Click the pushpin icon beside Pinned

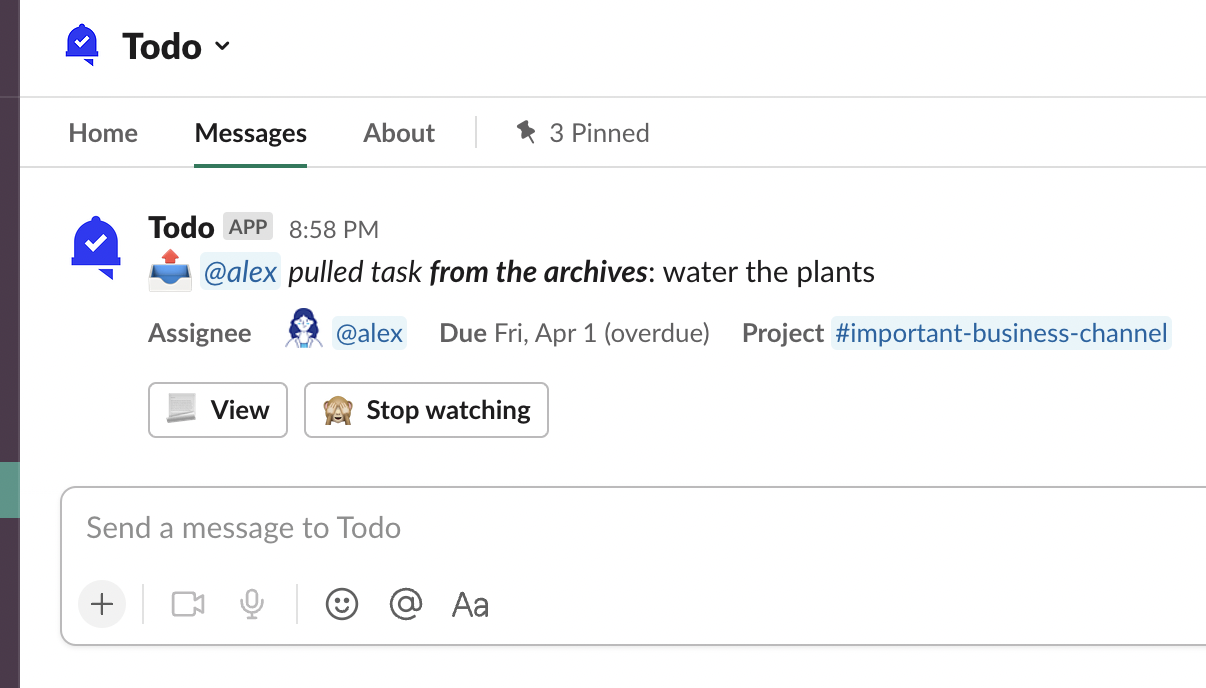[526, 132]
